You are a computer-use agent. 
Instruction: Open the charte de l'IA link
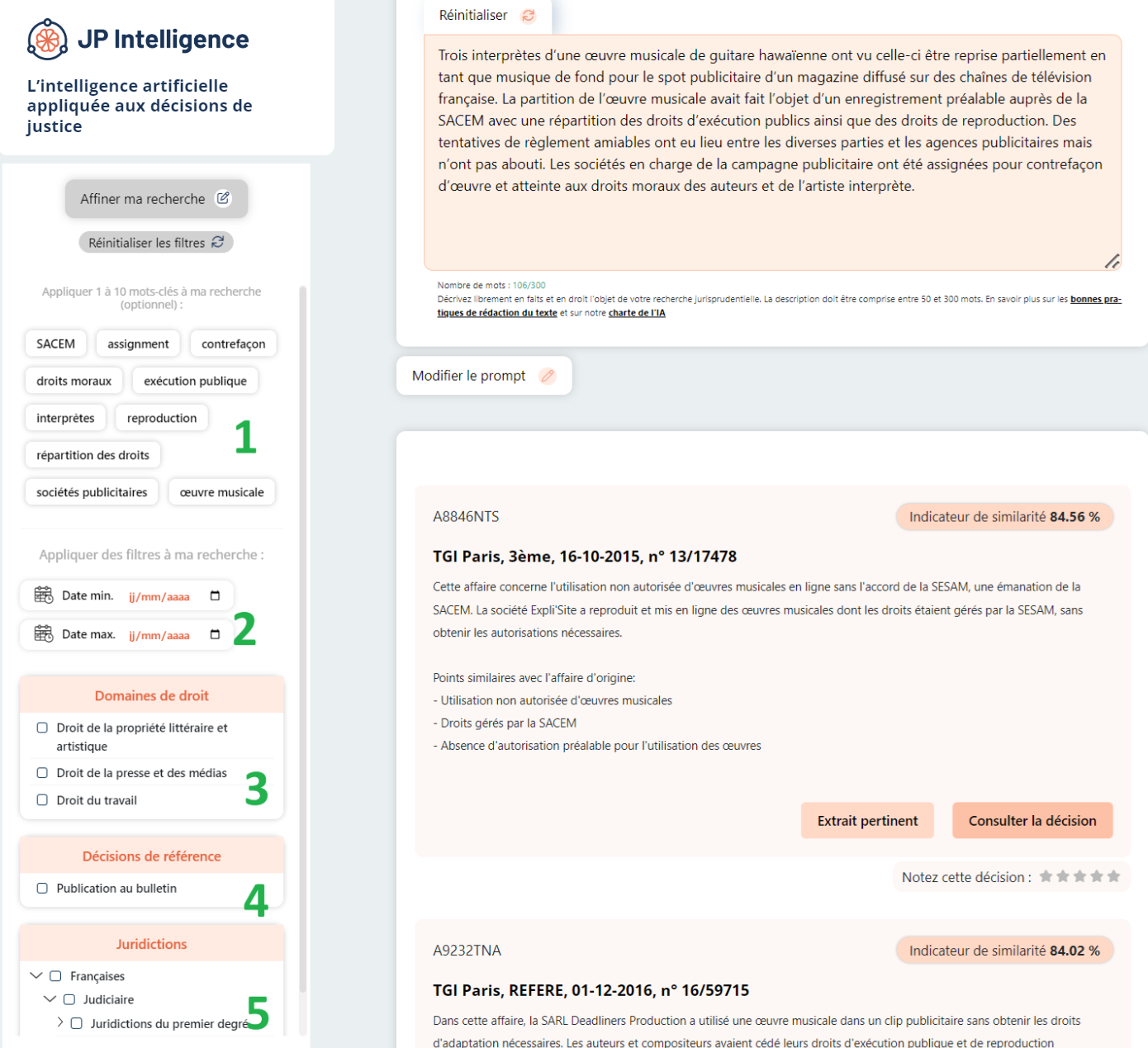[636, 313]
